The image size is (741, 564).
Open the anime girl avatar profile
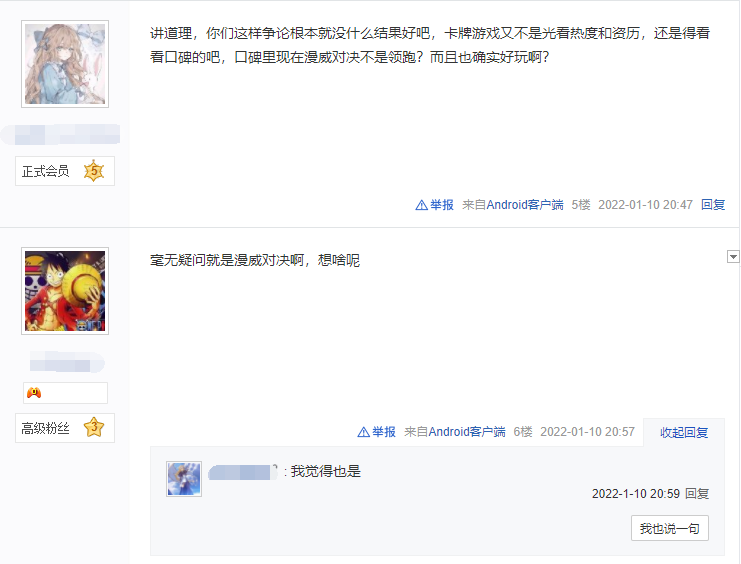pos(65,64)
